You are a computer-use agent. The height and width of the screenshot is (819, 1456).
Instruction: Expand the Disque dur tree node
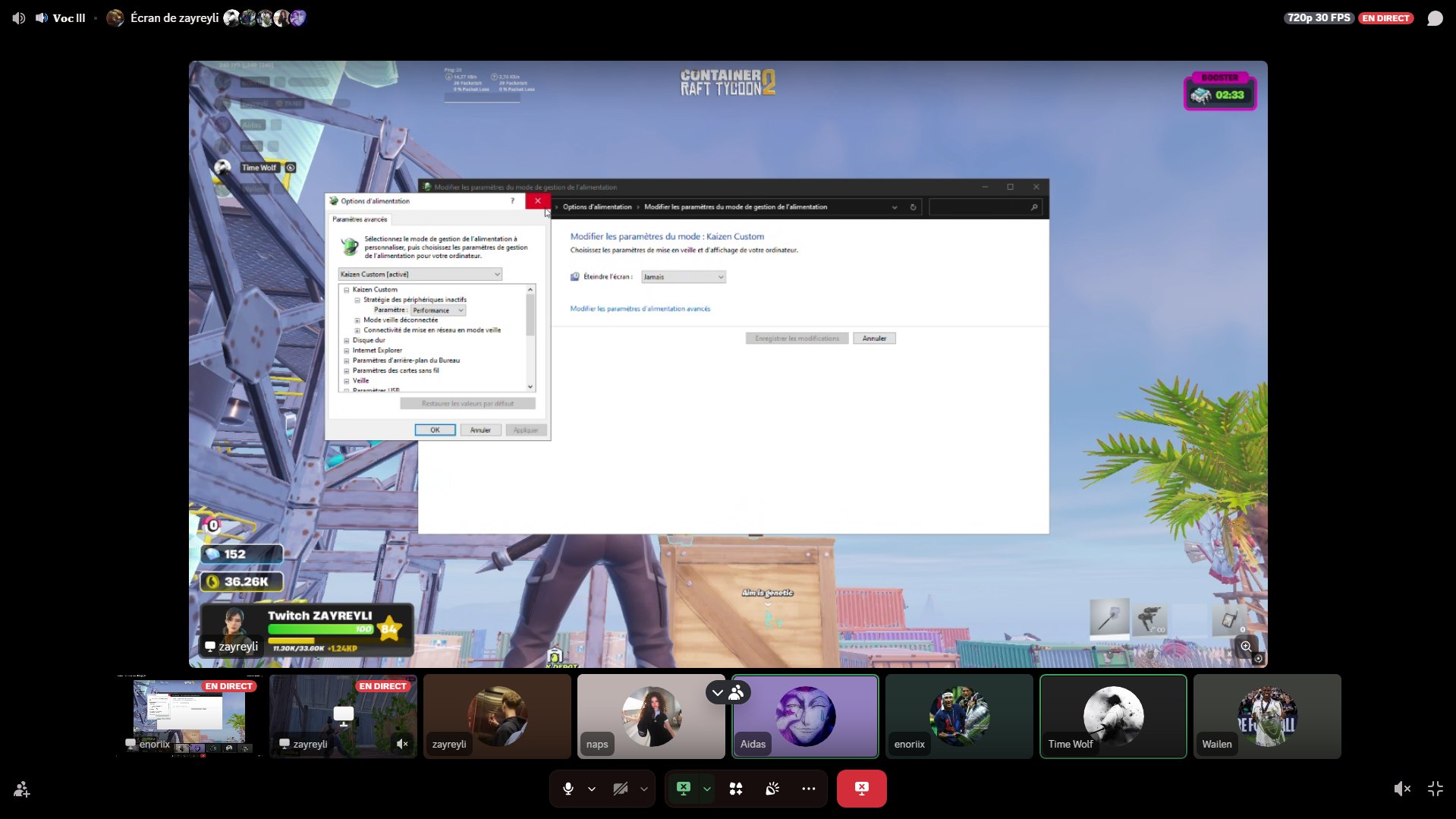[347, 341]
